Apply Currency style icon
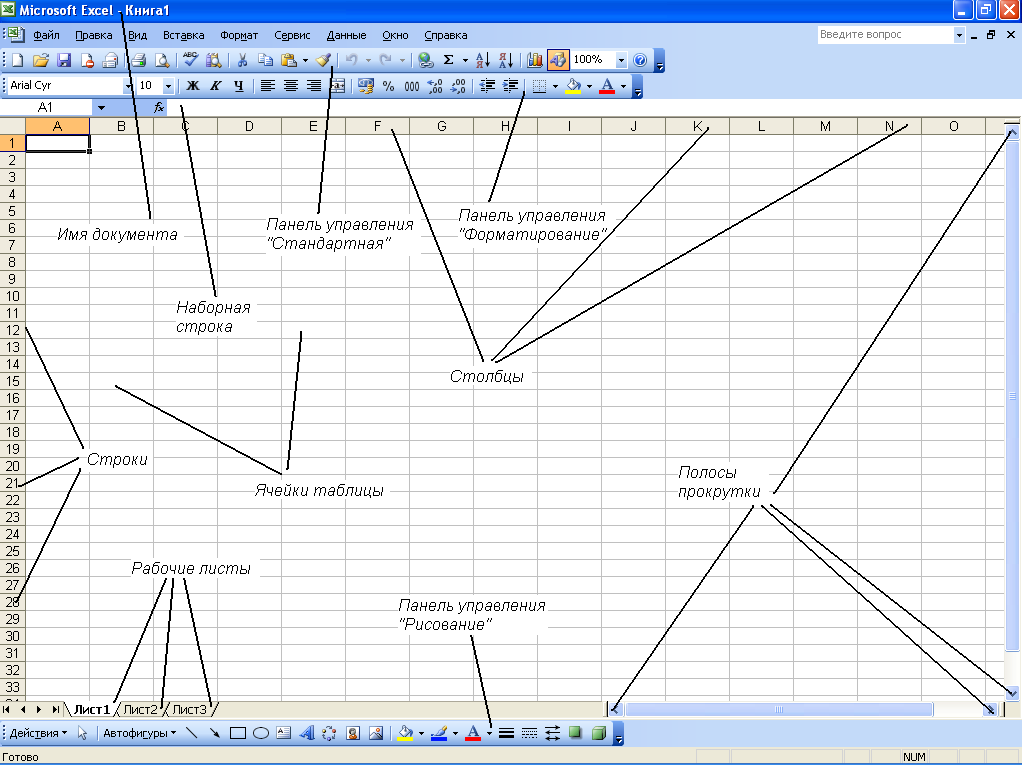The image size is (1024, 768). 366,86
